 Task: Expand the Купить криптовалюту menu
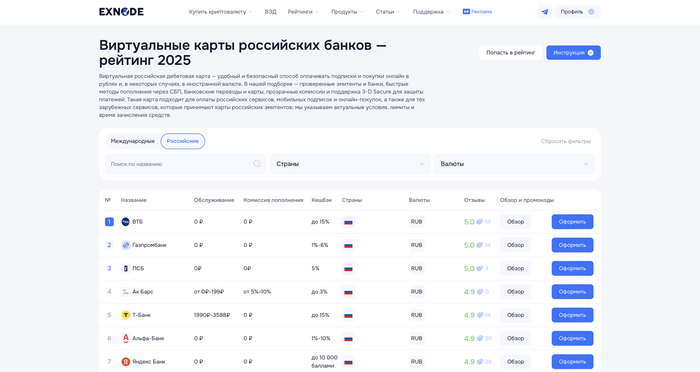[220, 12]
